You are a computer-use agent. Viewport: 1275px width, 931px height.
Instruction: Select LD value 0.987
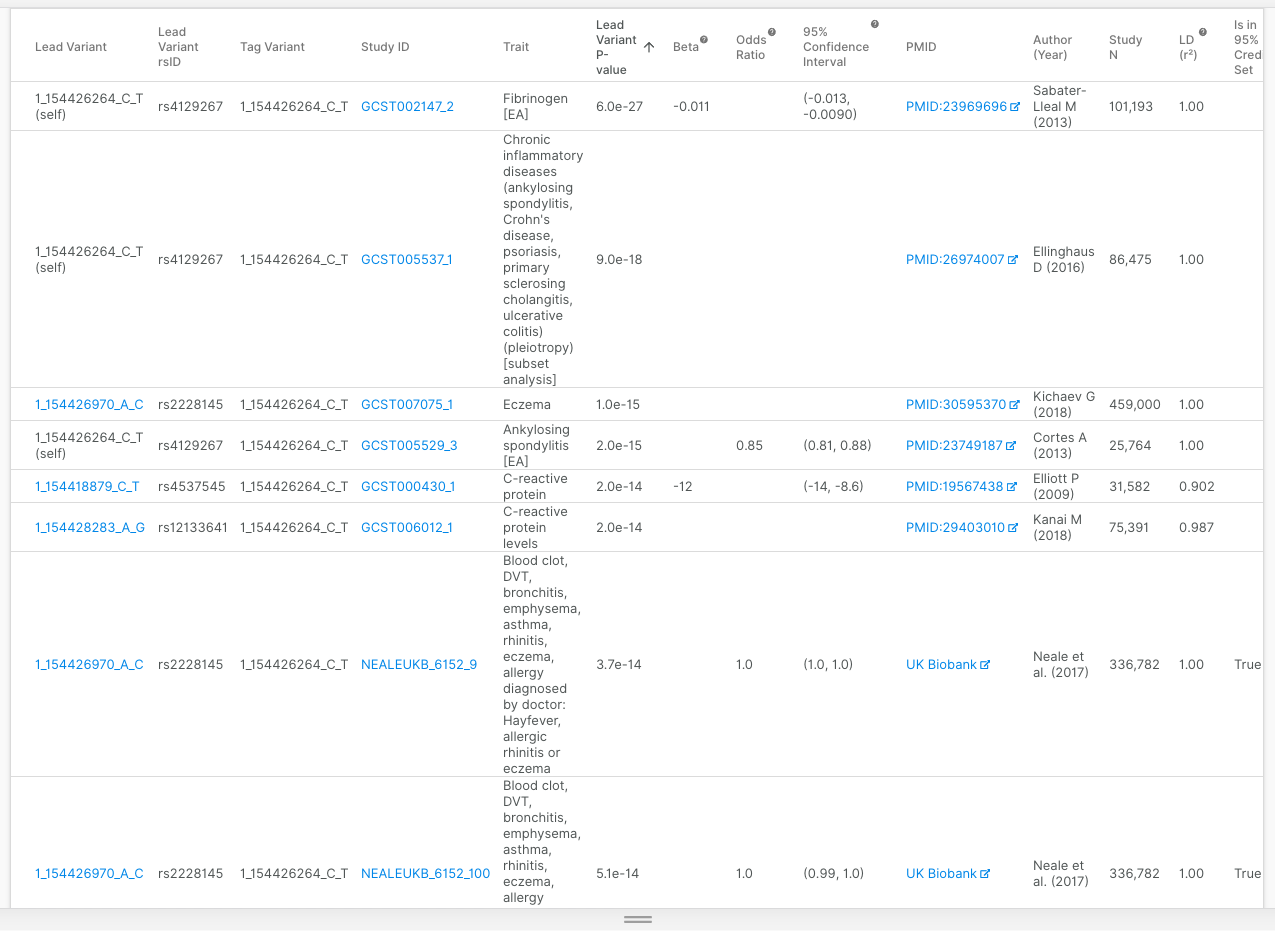1197,528
